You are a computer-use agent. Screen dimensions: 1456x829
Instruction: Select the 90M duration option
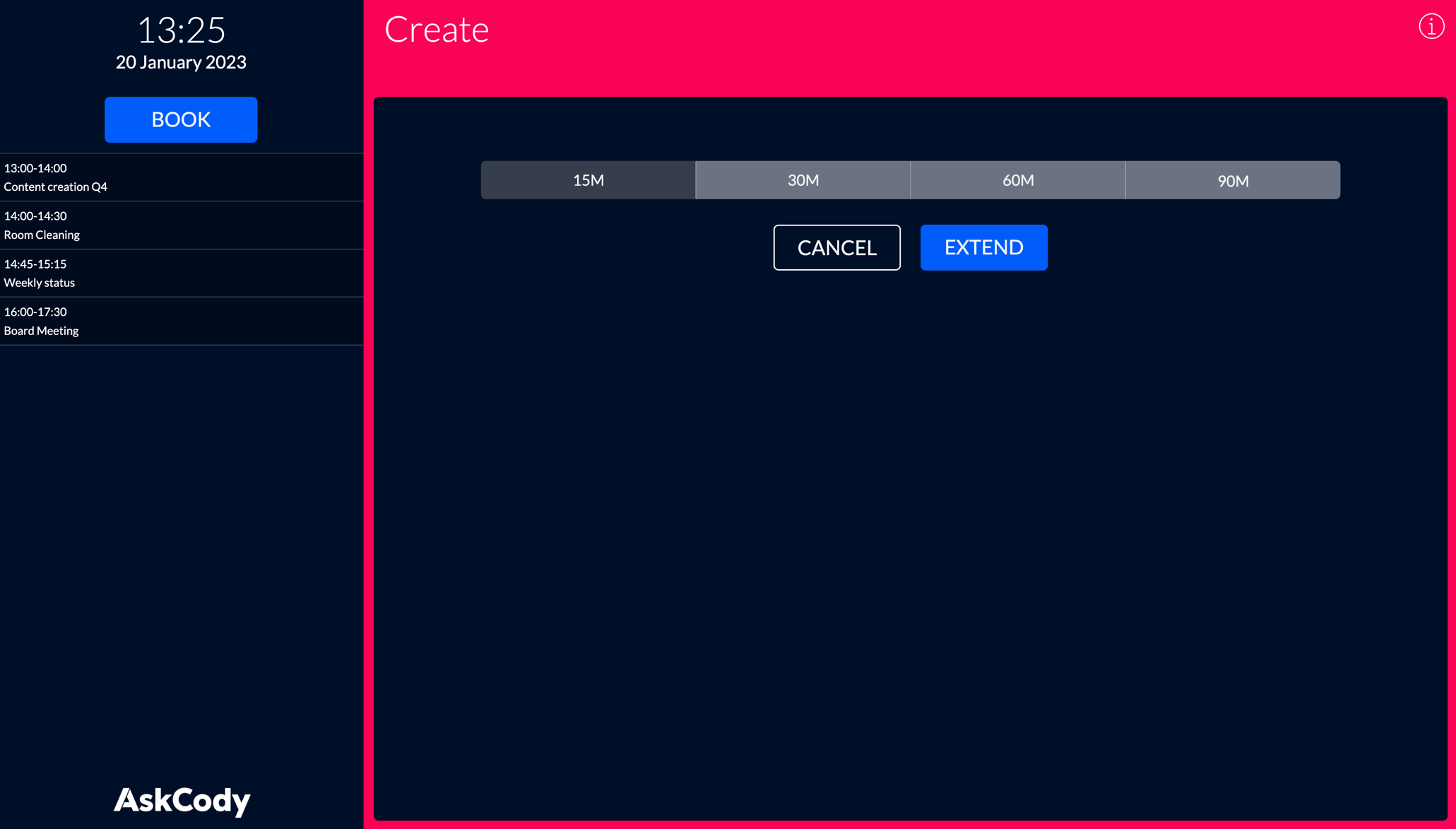[1233, 180]
